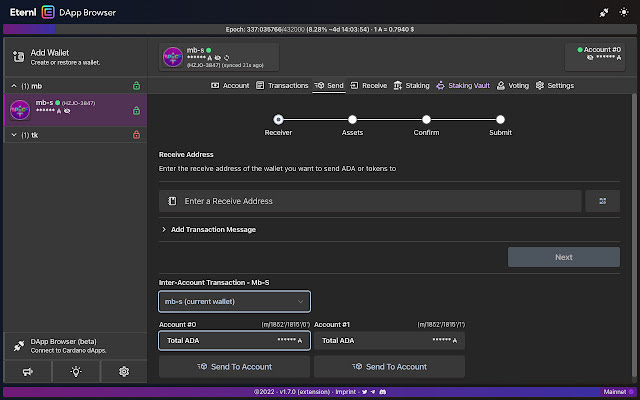The image size is (640, 400).
Task: Open the wallet Settings tab
Action: (x=555, y=85)
